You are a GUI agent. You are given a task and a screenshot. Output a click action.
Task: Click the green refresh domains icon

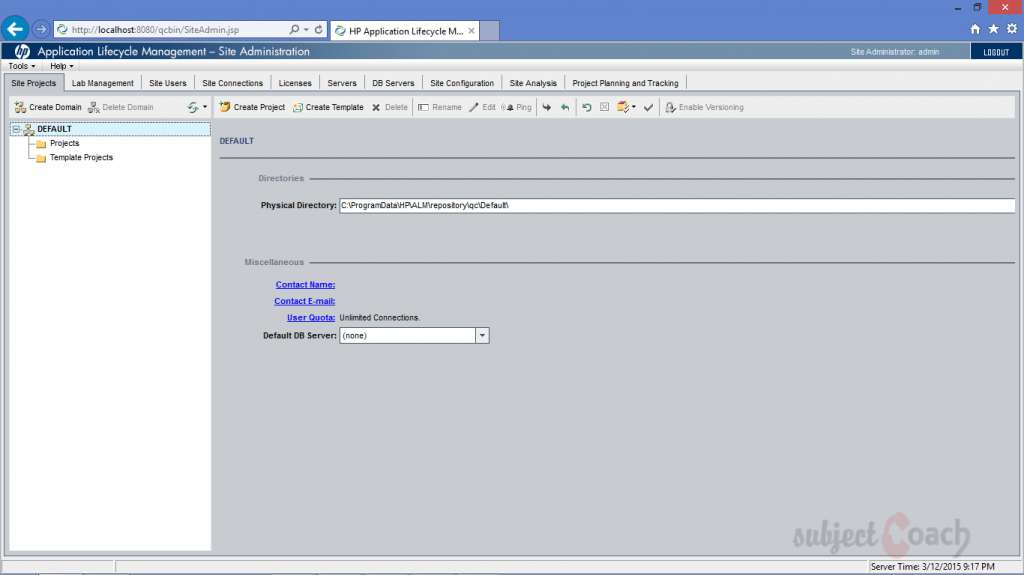(193, 107)
